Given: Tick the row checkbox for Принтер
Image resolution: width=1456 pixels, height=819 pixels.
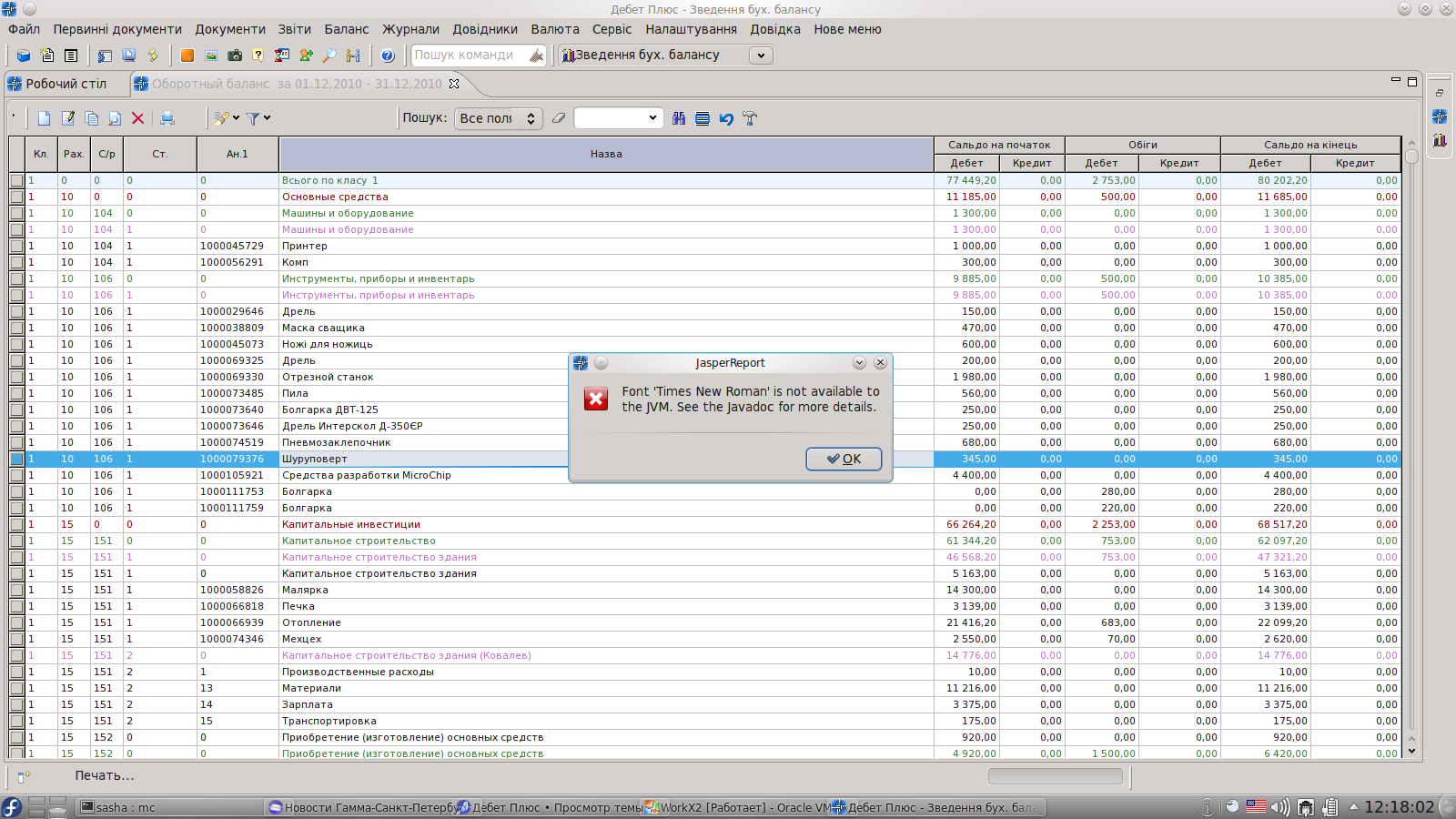Looking at the screenshot, I should [x=16, y=246].
